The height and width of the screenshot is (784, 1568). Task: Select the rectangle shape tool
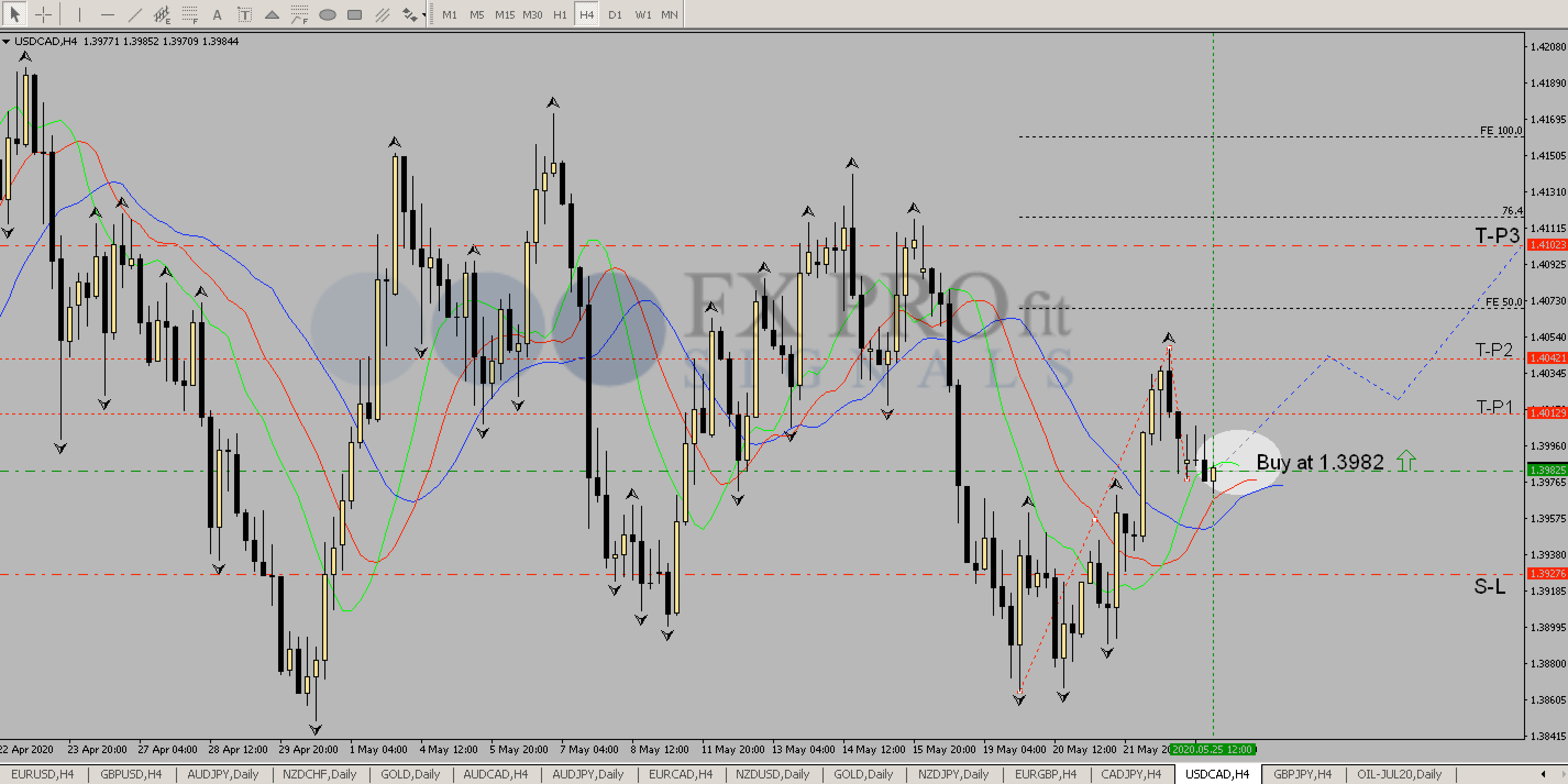tap(354, 15)
